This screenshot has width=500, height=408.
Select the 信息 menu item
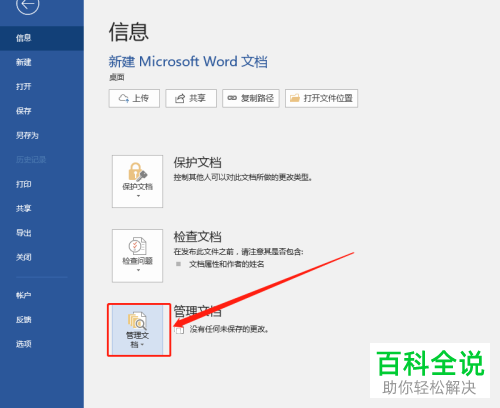pos(42,38)
